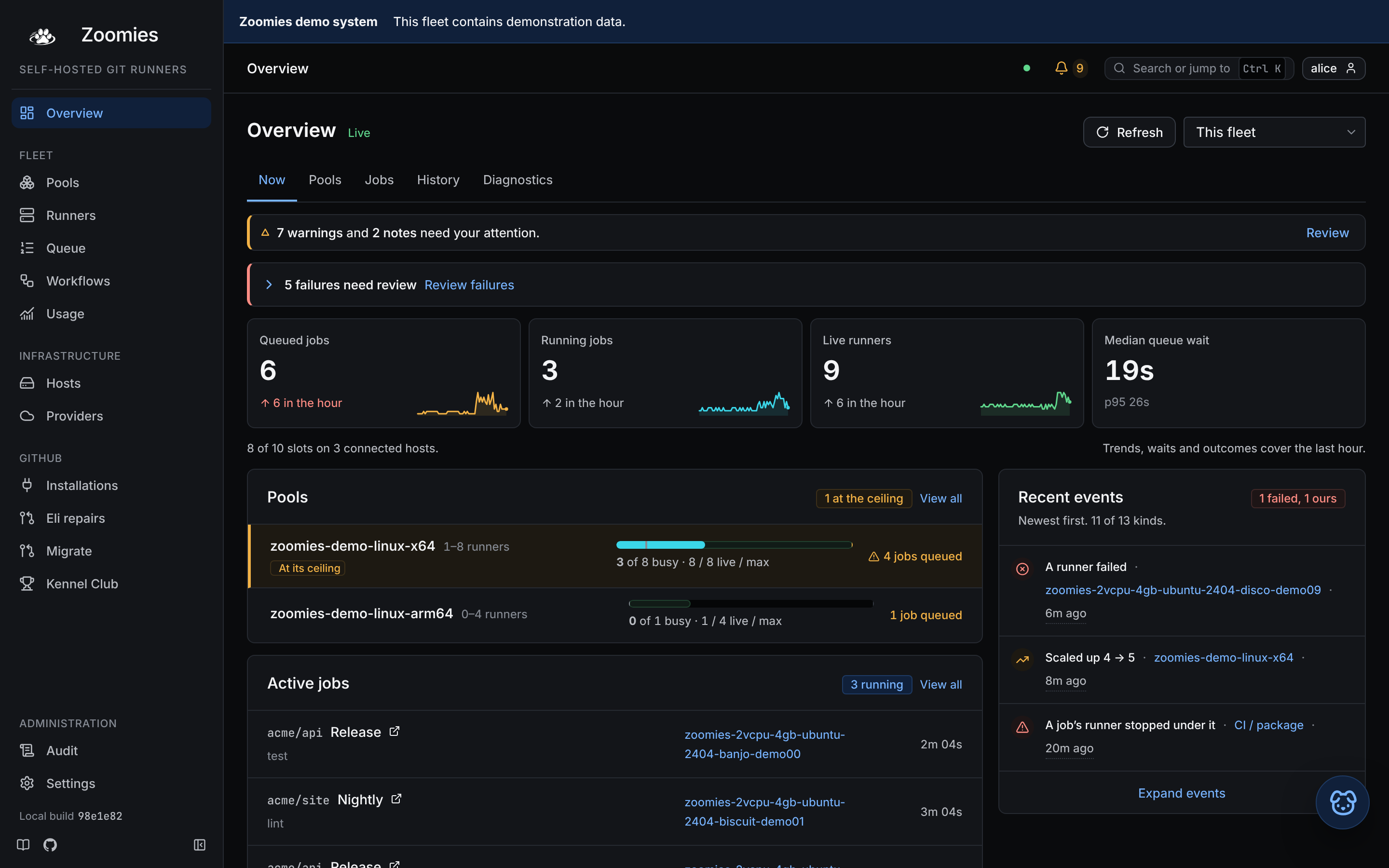Screen dimensions: 1389x868
Task: Click the At its ceiling tag
Action: pos(308,568)
